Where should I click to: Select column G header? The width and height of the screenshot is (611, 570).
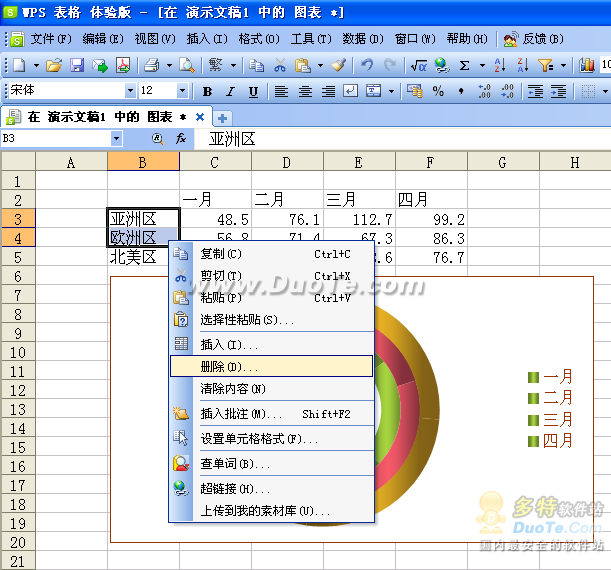click(x=503, y=162)
